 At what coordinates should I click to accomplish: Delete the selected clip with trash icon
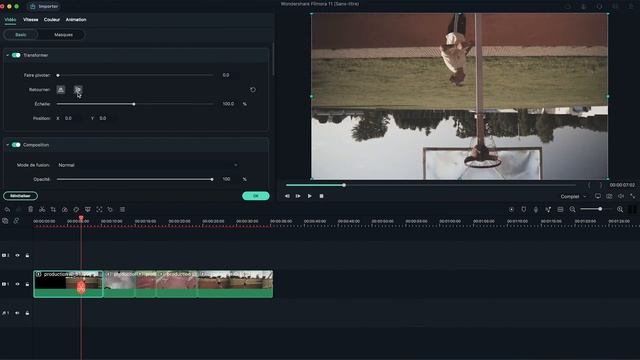[31, 209]
